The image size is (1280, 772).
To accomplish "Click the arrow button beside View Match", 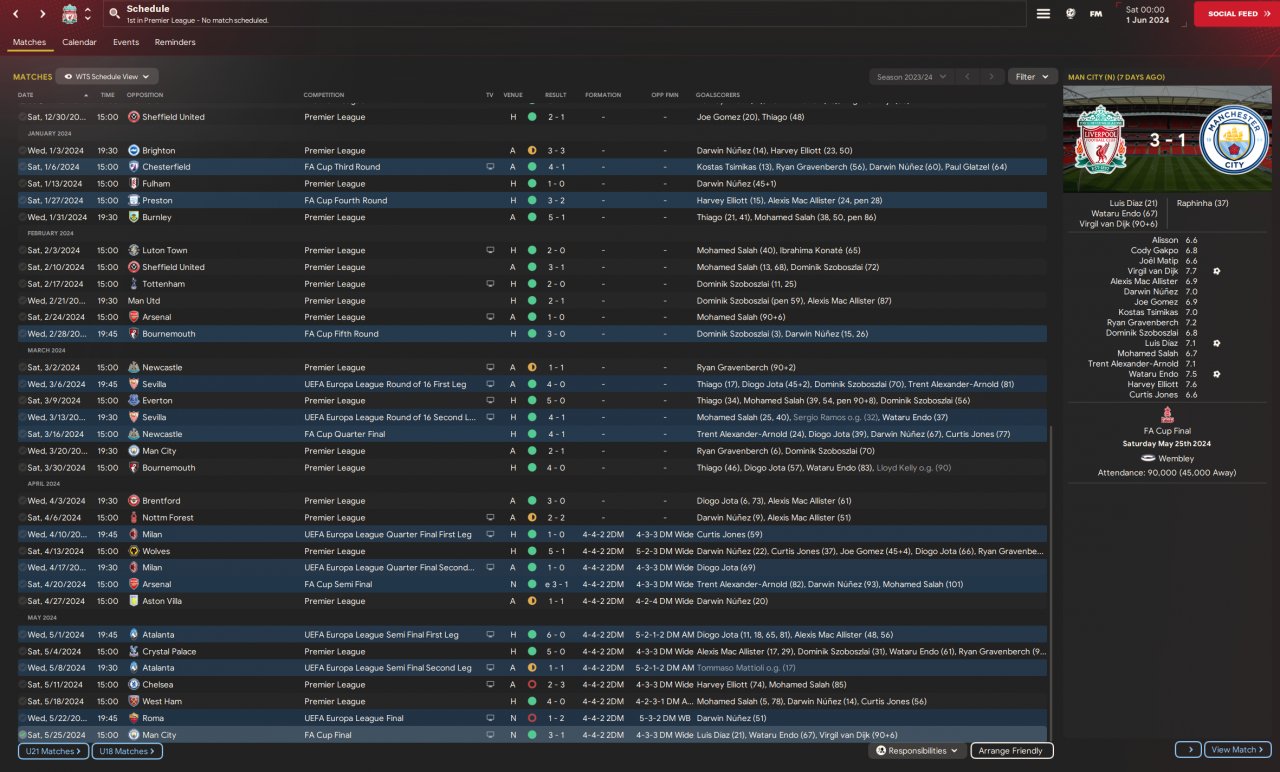I will pyautogui.click(x=1187, y=750).
